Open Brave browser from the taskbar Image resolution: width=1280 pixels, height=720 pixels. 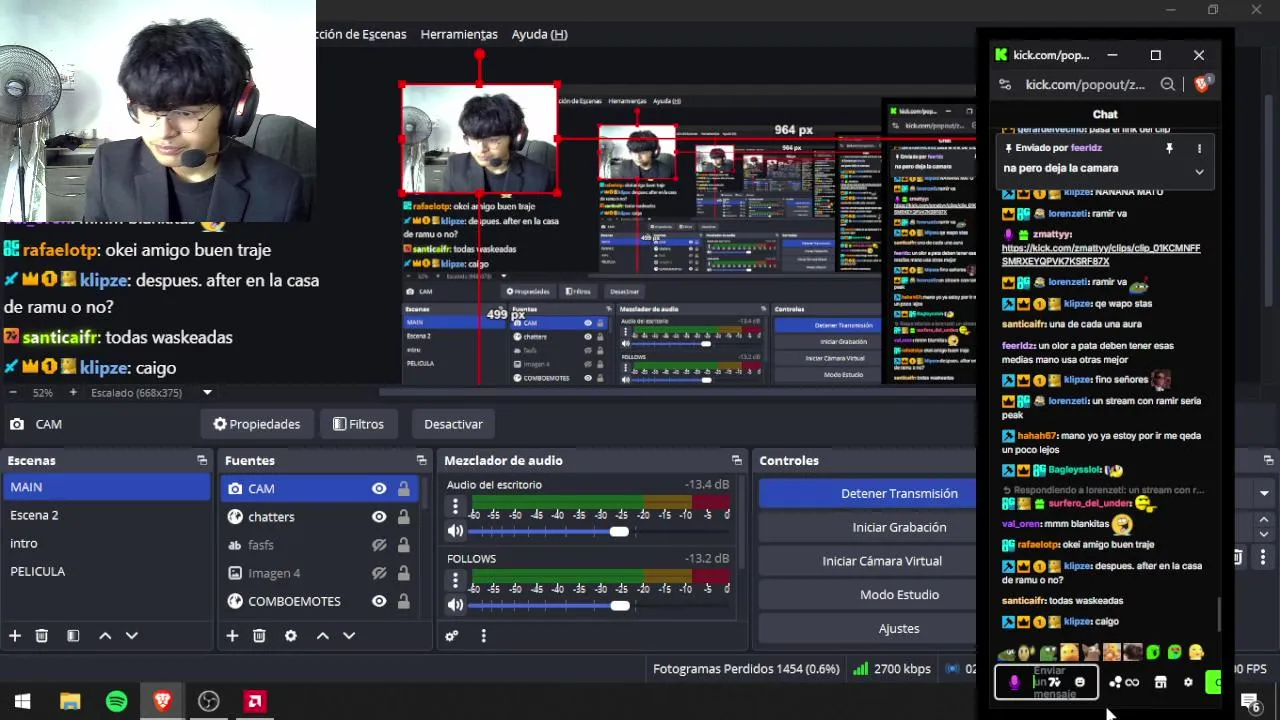click(162, 701)
